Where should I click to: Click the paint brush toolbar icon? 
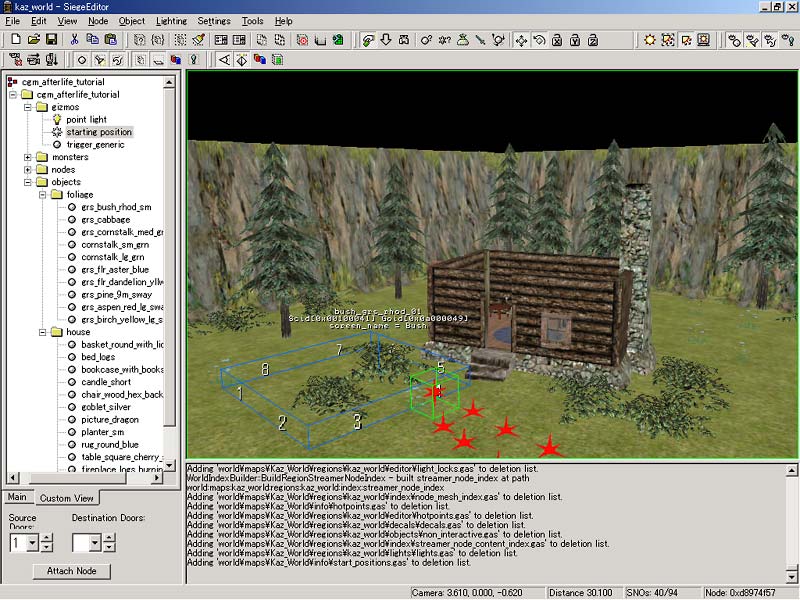pyautogui.click(x=199, y=40)
